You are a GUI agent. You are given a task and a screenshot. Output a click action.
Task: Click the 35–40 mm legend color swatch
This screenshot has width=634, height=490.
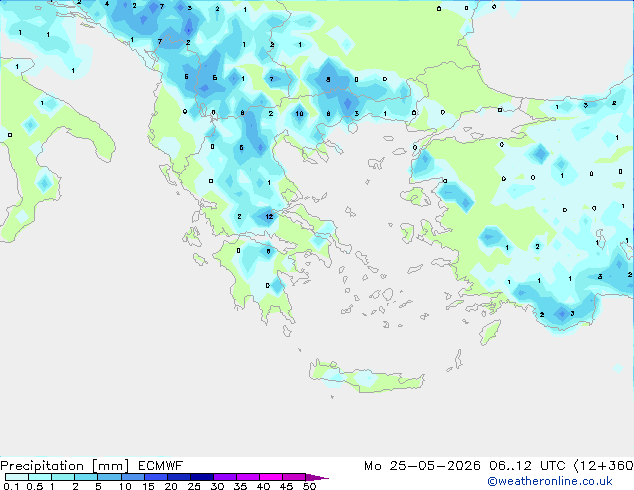(x=248, y=477)
